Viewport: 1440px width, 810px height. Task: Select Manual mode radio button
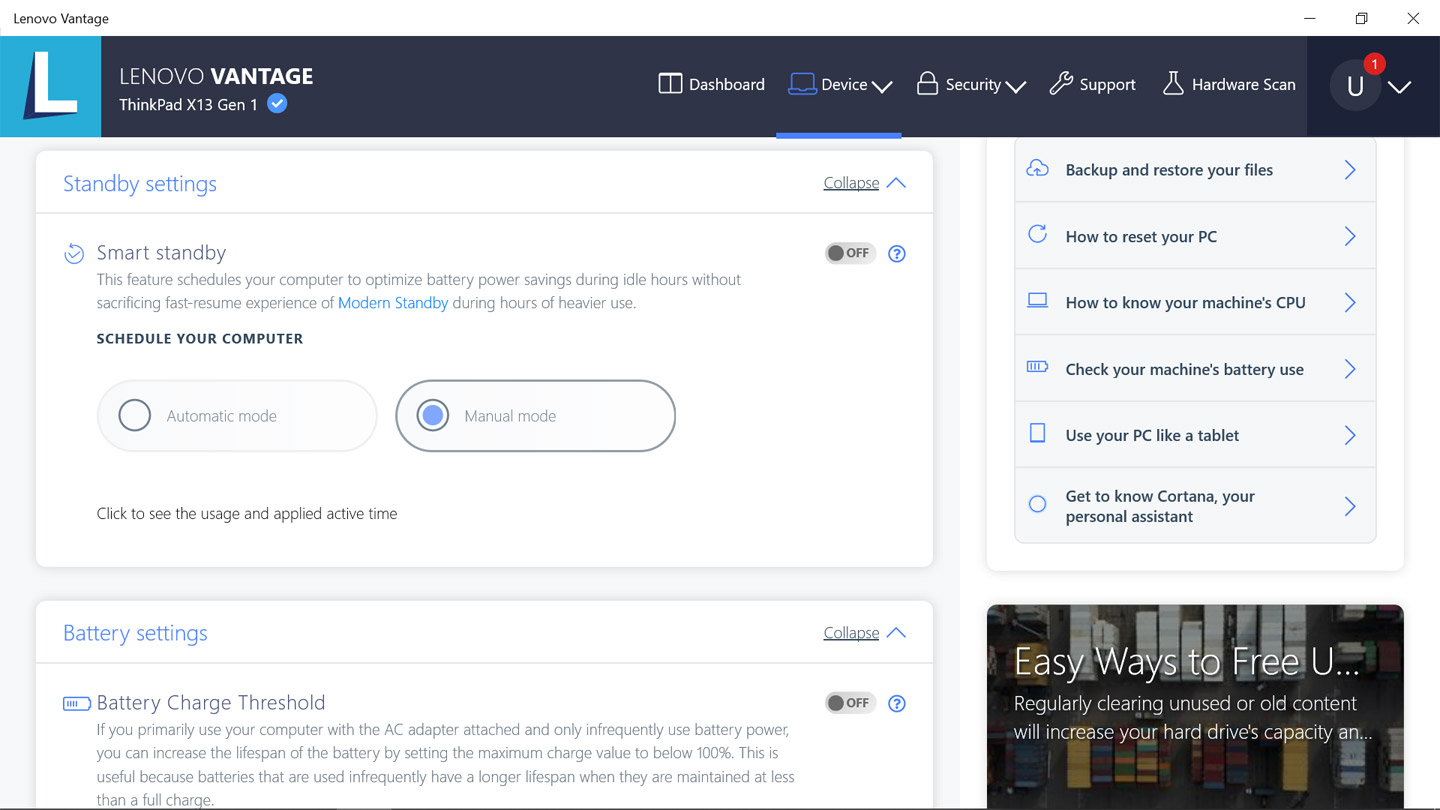[433, 415]
